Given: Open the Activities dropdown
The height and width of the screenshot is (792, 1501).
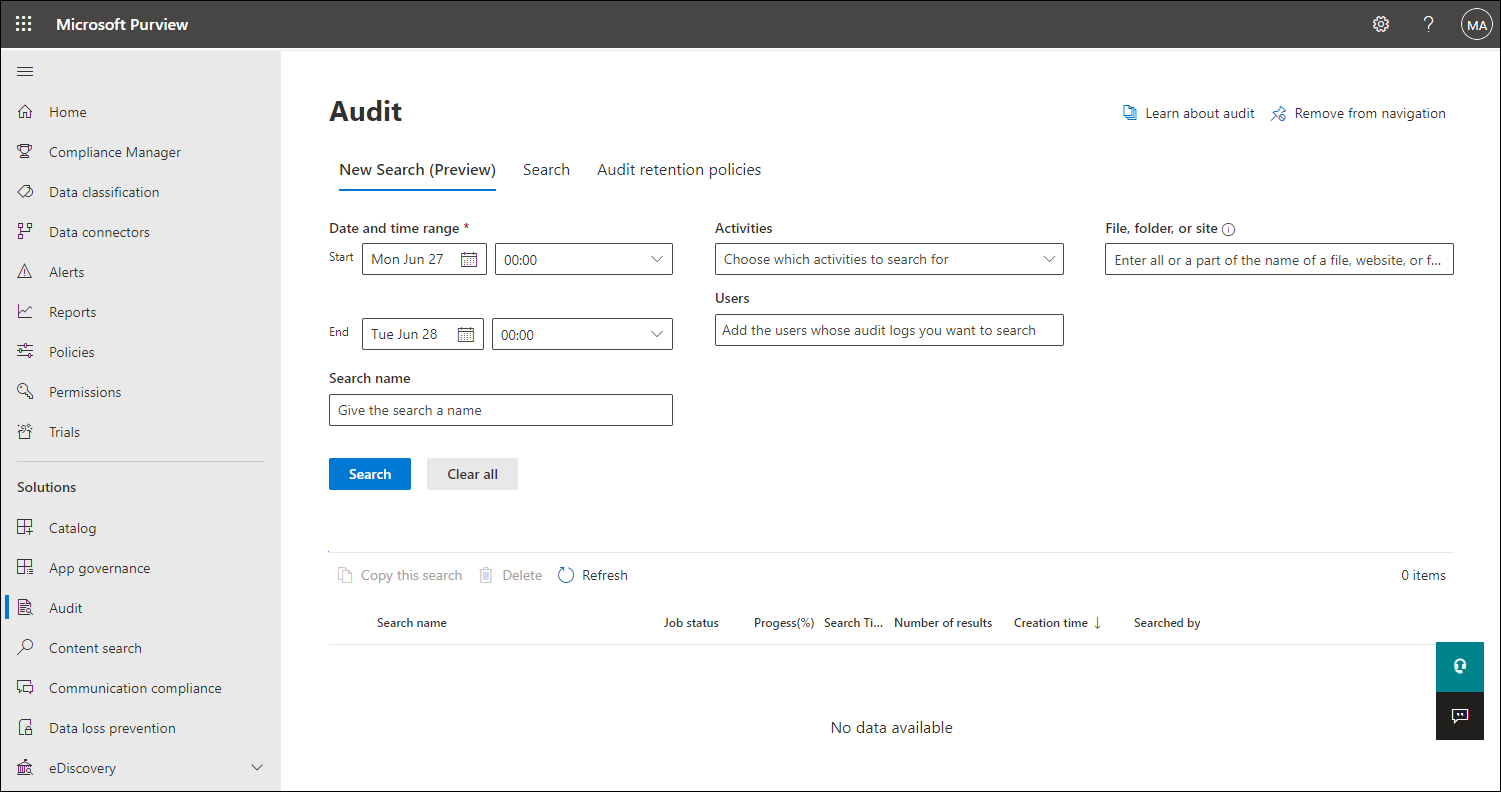Looking at the screenshot, I should tap(888, 259).
